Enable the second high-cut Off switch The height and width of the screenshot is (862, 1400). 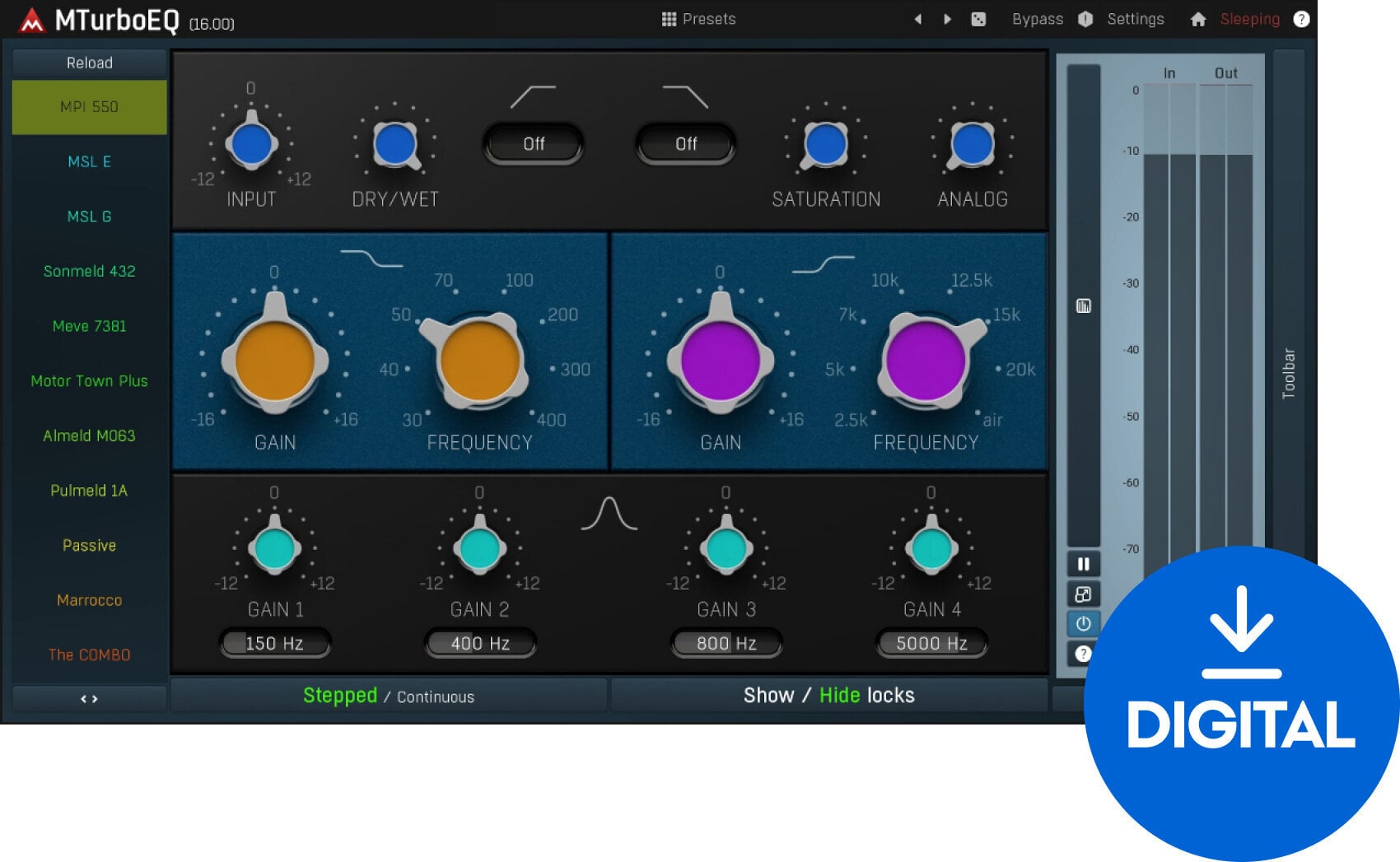(684, 143)
